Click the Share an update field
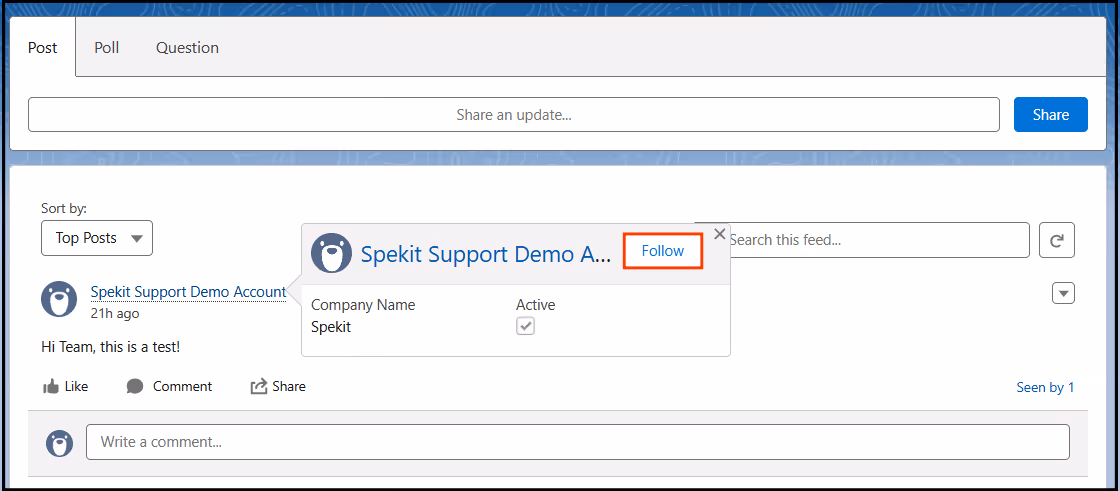This screenshot has width=1120, height=491. click(514, 114)
